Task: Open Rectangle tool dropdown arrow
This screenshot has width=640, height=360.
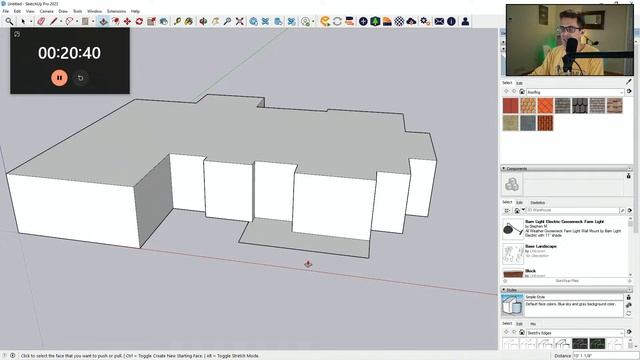Action: (93, 22)
